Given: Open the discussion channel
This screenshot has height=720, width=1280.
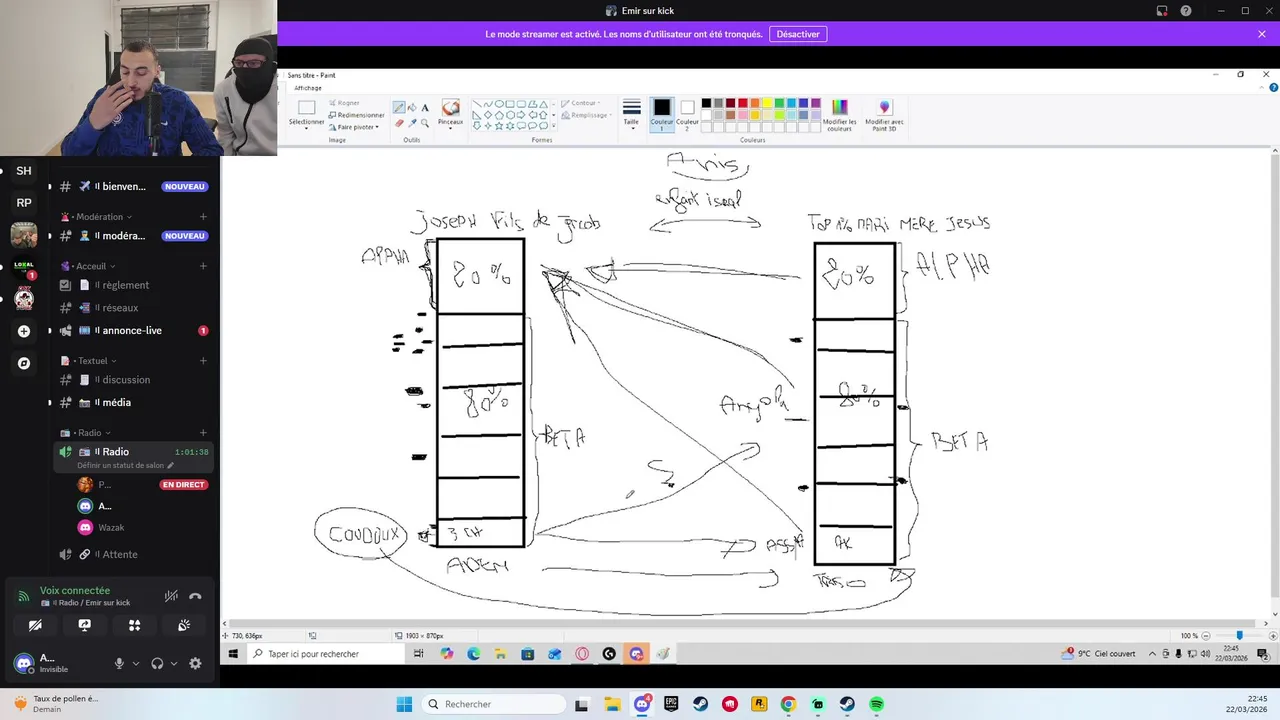Looking at the screenshot, I should (x=133, y=380).
